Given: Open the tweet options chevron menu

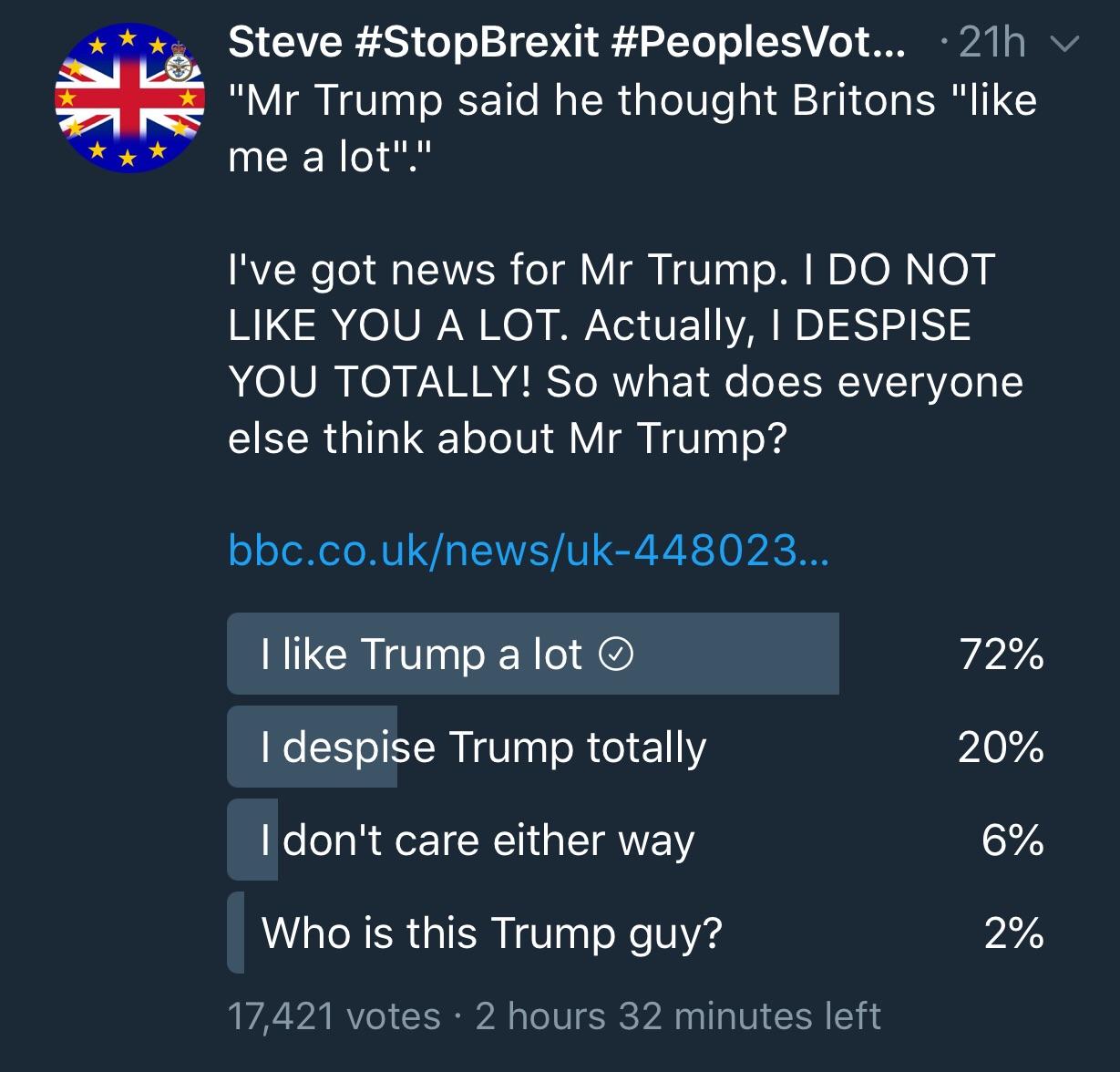Looking at the screenshot, I should (x=1064, y=43).
